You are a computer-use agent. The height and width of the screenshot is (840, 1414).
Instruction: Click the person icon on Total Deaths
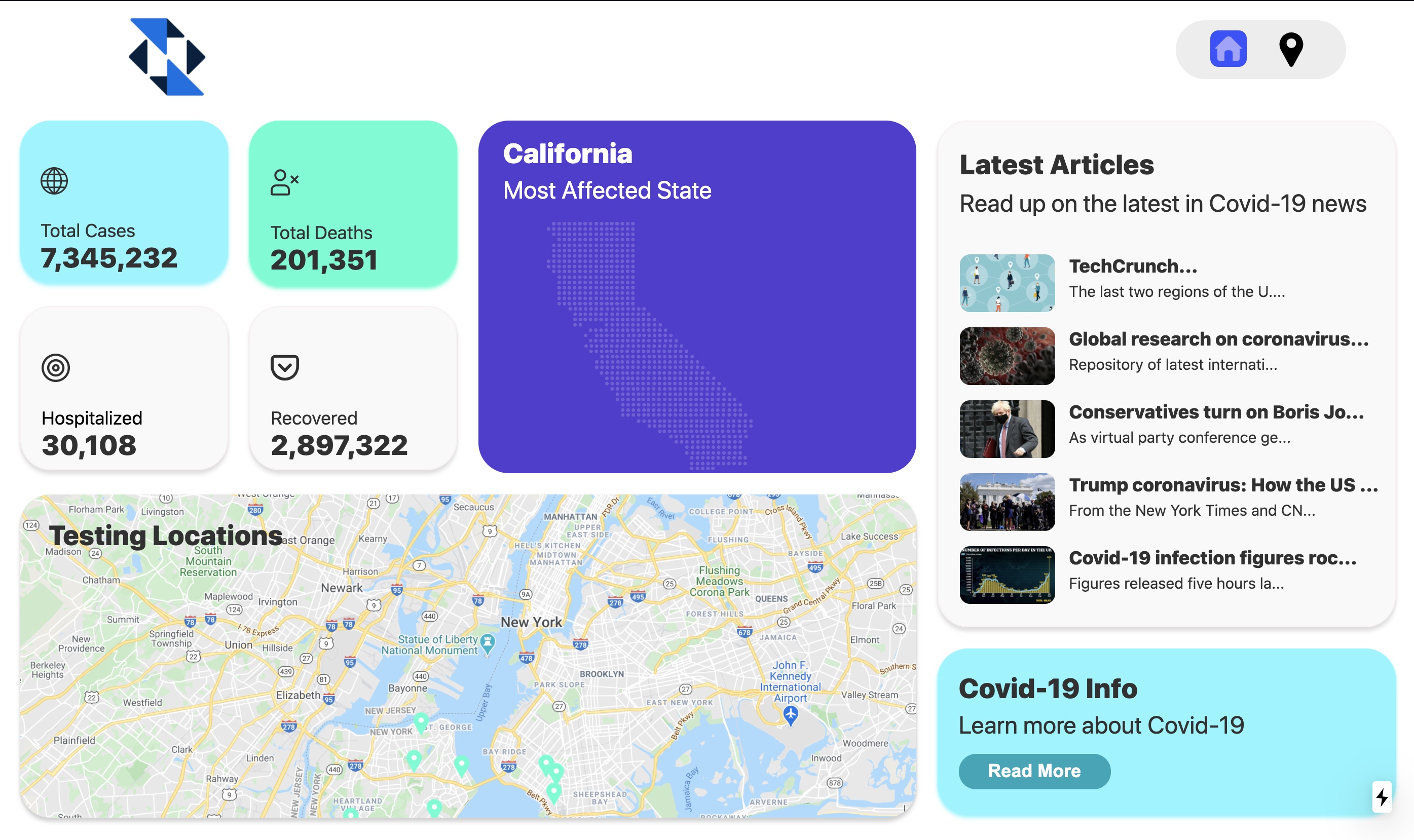[x=284, y=182]
